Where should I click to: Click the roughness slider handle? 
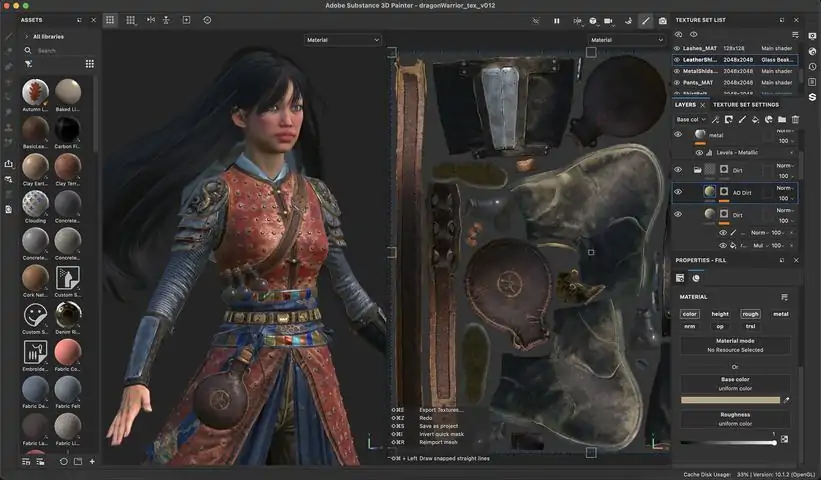point(774,443)
